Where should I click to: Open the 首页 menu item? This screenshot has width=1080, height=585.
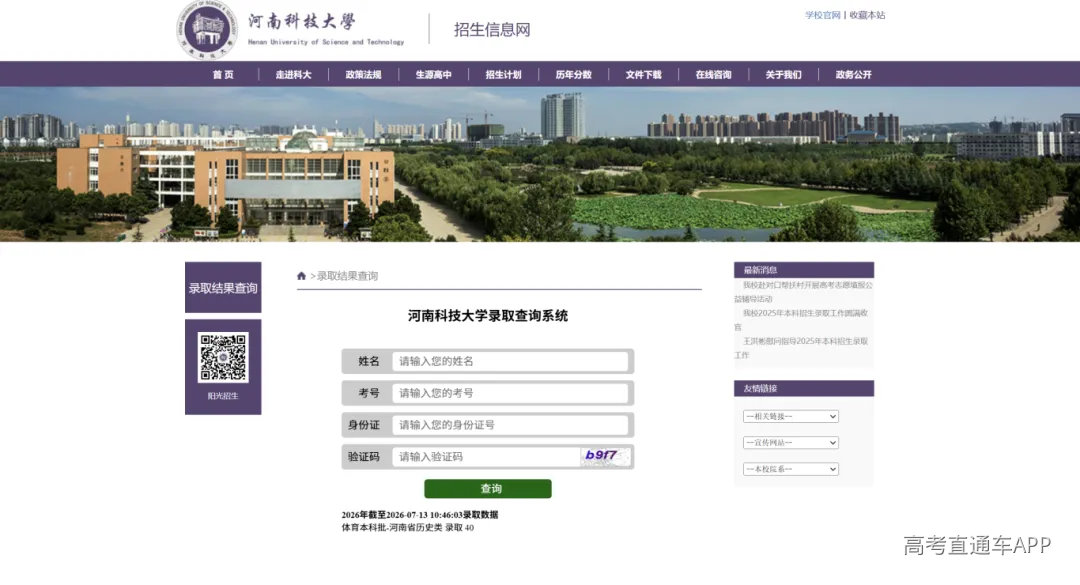[x=223, y=74]
